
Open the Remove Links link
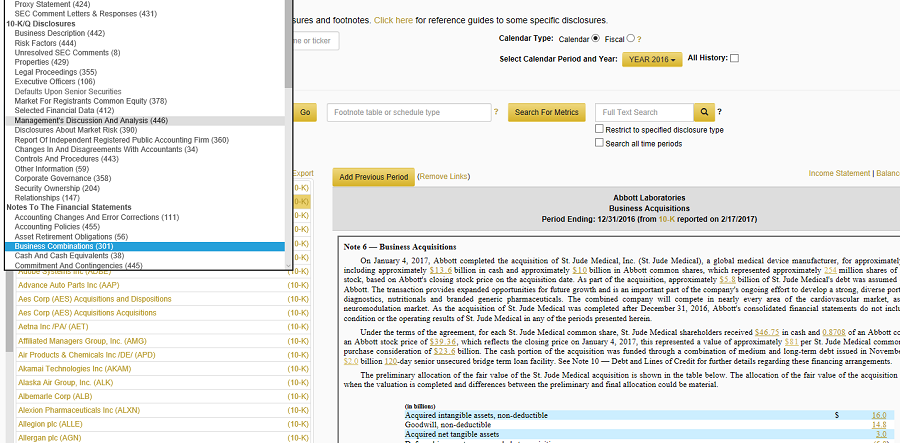pyautogui.click(x=443, y=177)
